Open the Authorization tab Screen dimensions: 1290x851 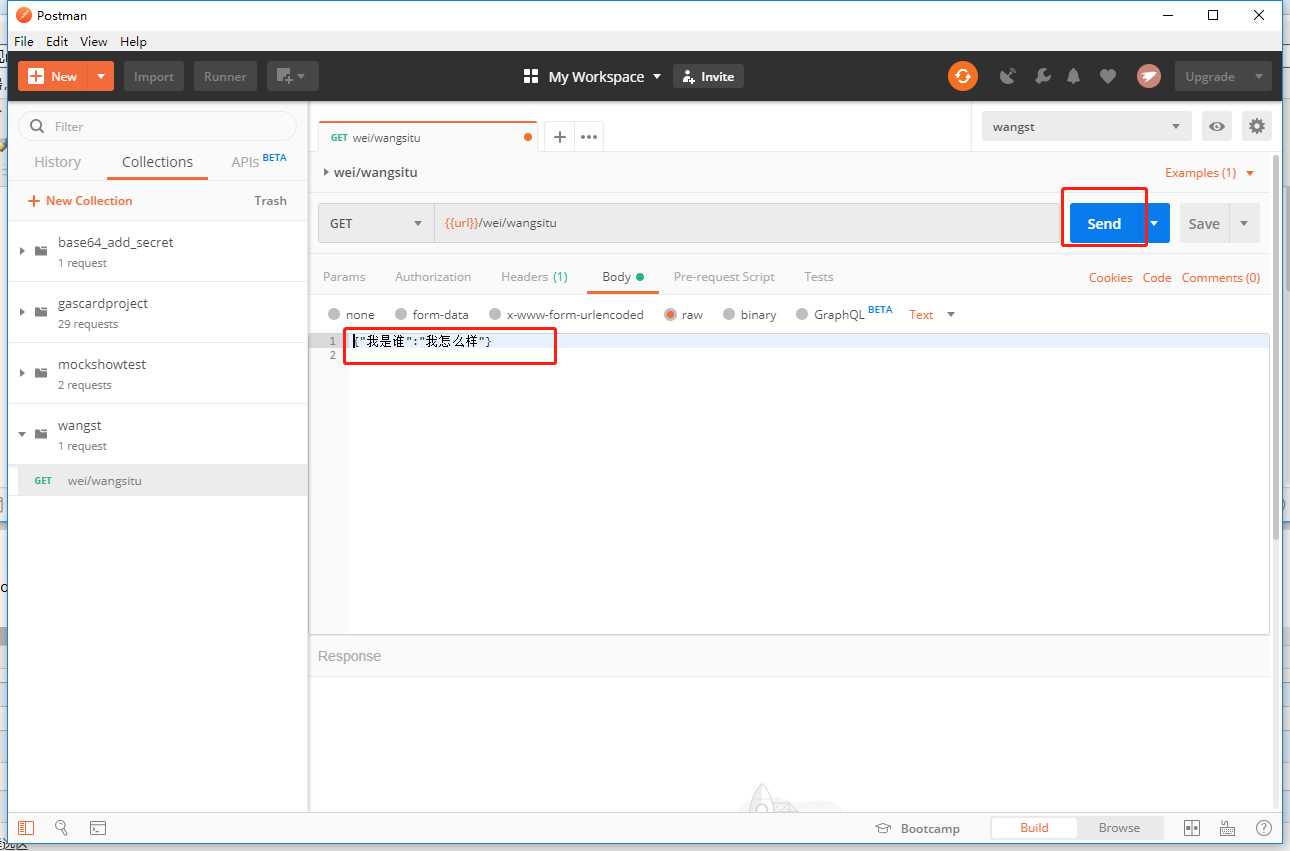click(433, 277)
